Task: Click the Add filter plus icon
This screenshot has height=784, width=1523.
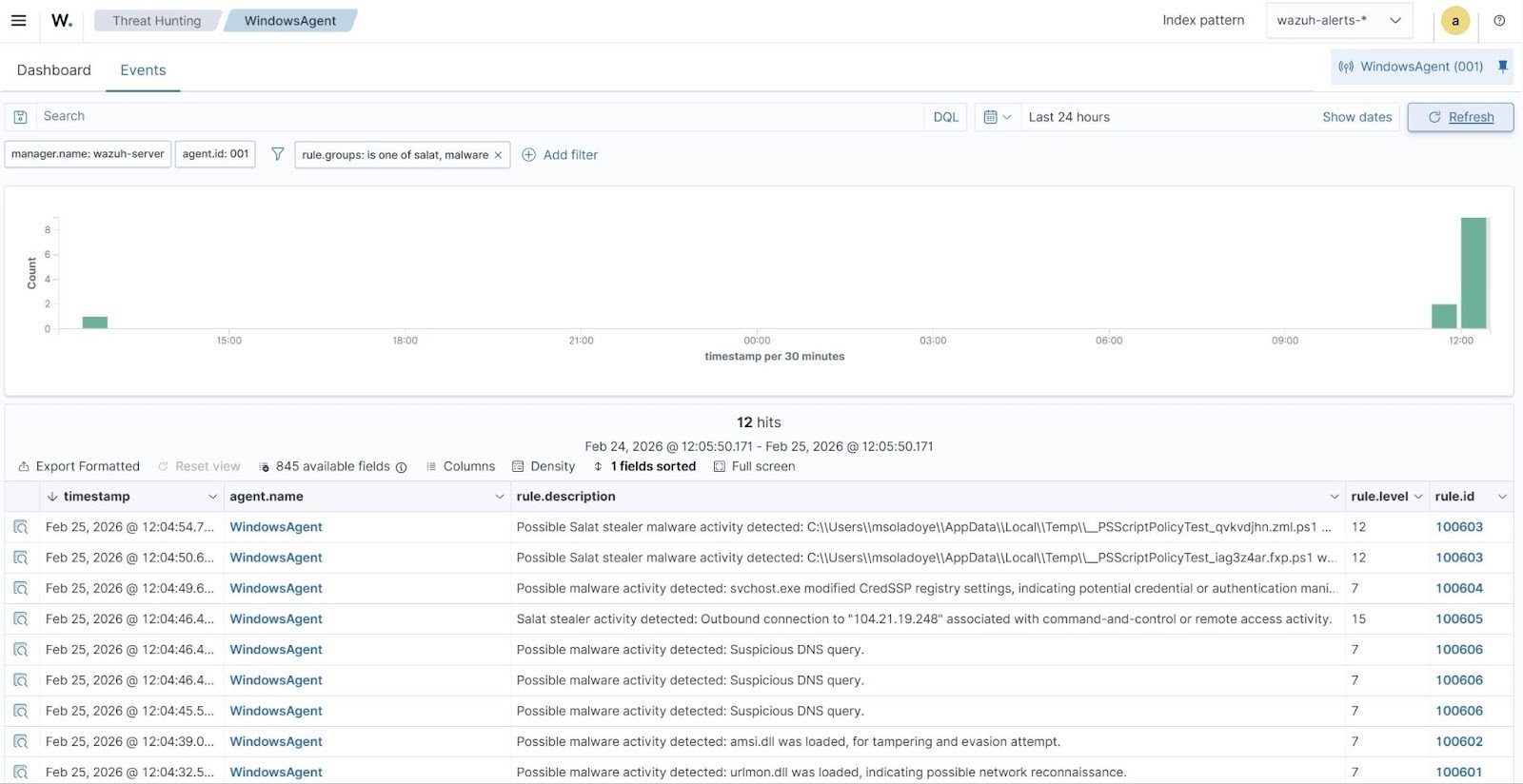Action: click(x=529, y=155)
